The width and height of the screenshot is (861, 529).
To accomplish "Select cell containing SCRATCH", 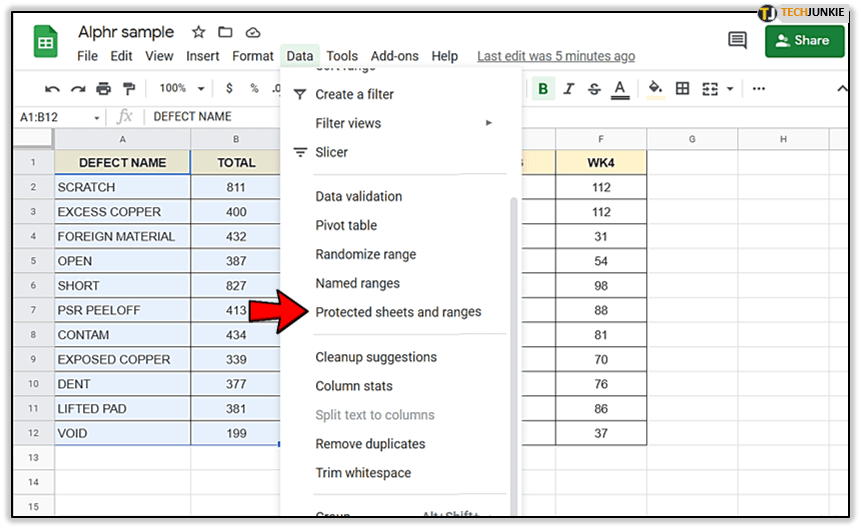I will click(x=122, y=187).
